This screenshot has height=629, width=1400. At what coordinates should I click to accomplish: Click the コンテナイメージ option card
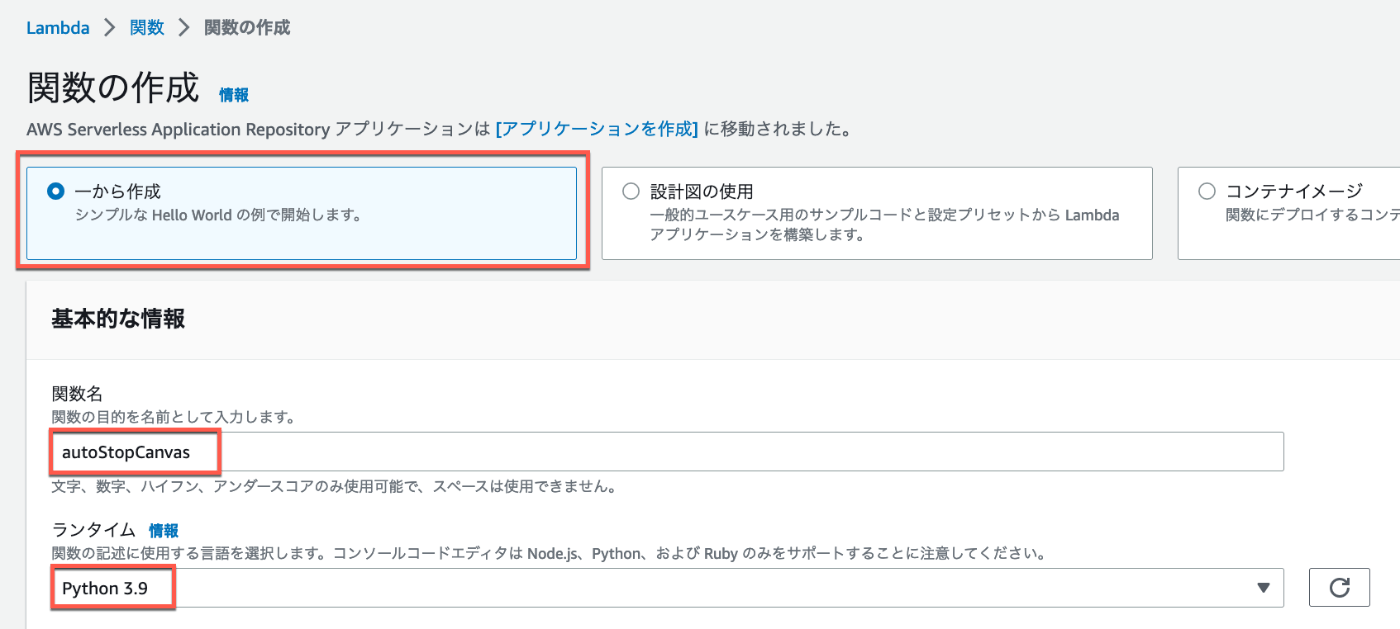pyautogui.click(x=1300, y=213)
